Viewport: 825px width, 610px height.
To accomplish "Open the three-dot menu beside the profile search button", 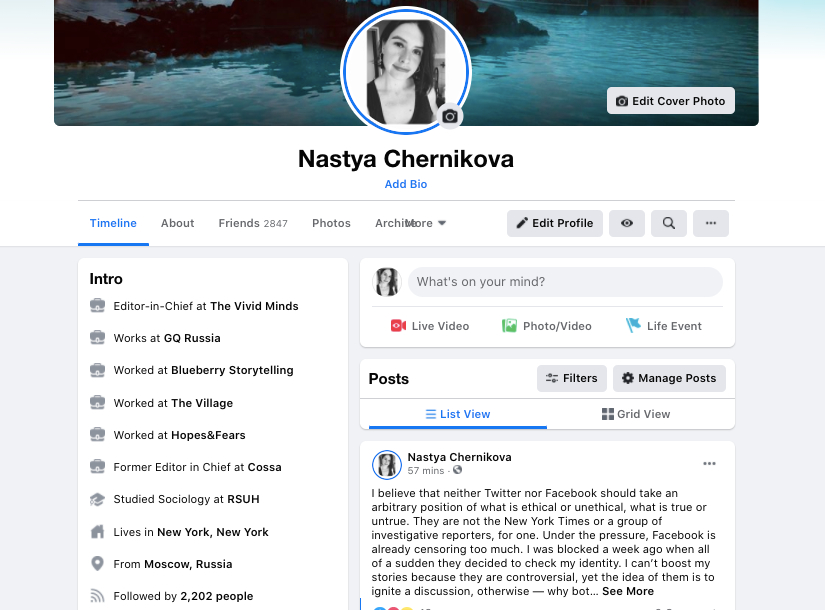I will click(x=711, y=223).
